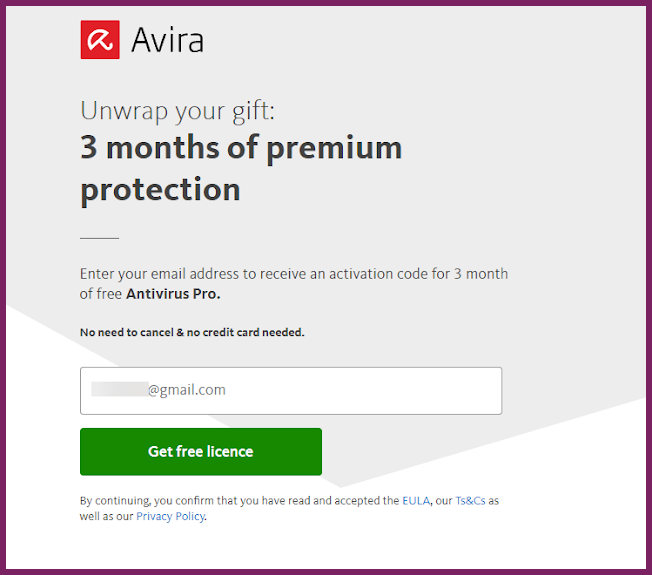Viewport: 652px width, 575px height.
Task: Click the 'Unwrap your gift:' heading
Action: click(x=179, y=110)
